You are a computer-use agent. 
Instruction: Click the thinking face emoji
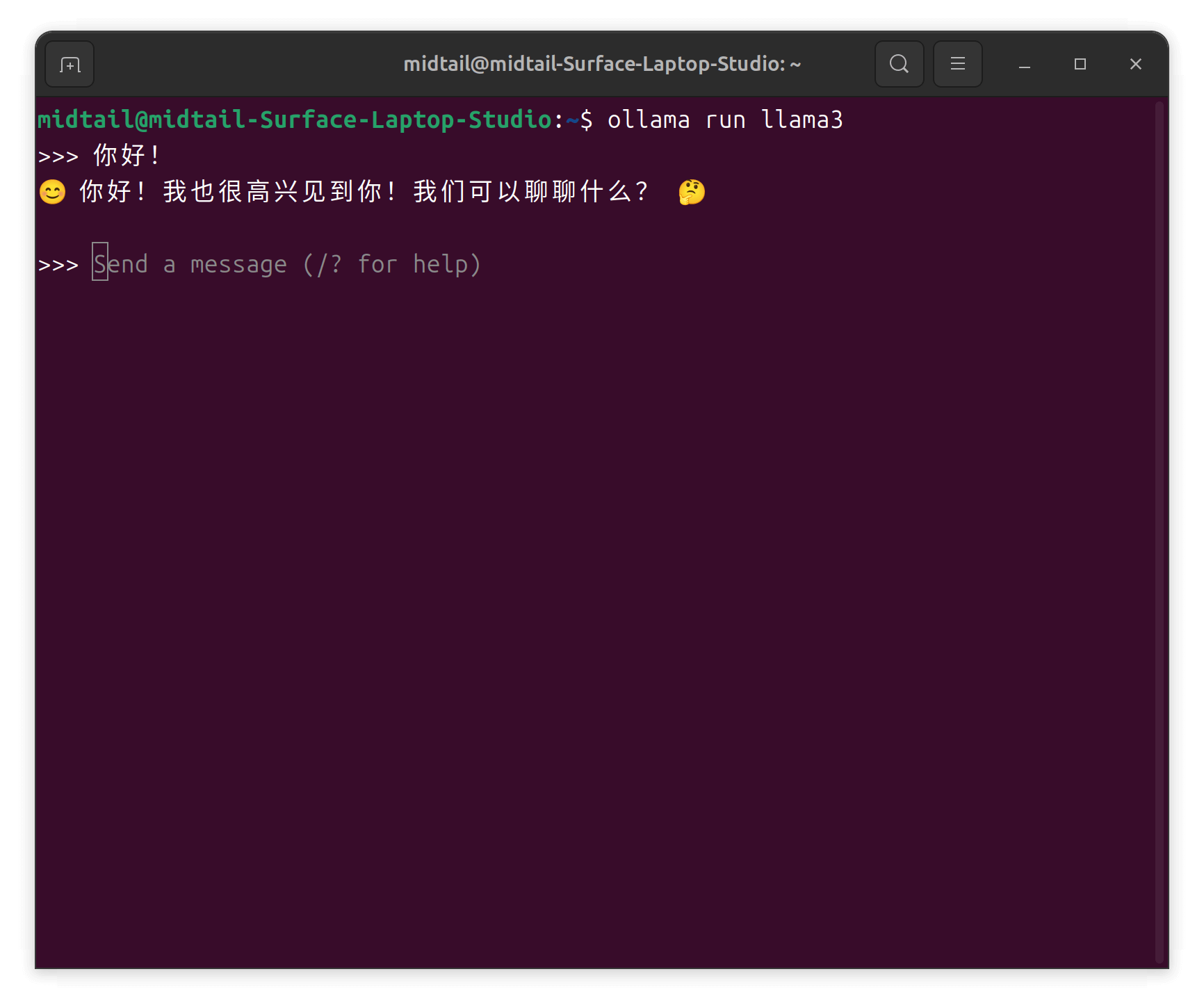pos(691,192)
